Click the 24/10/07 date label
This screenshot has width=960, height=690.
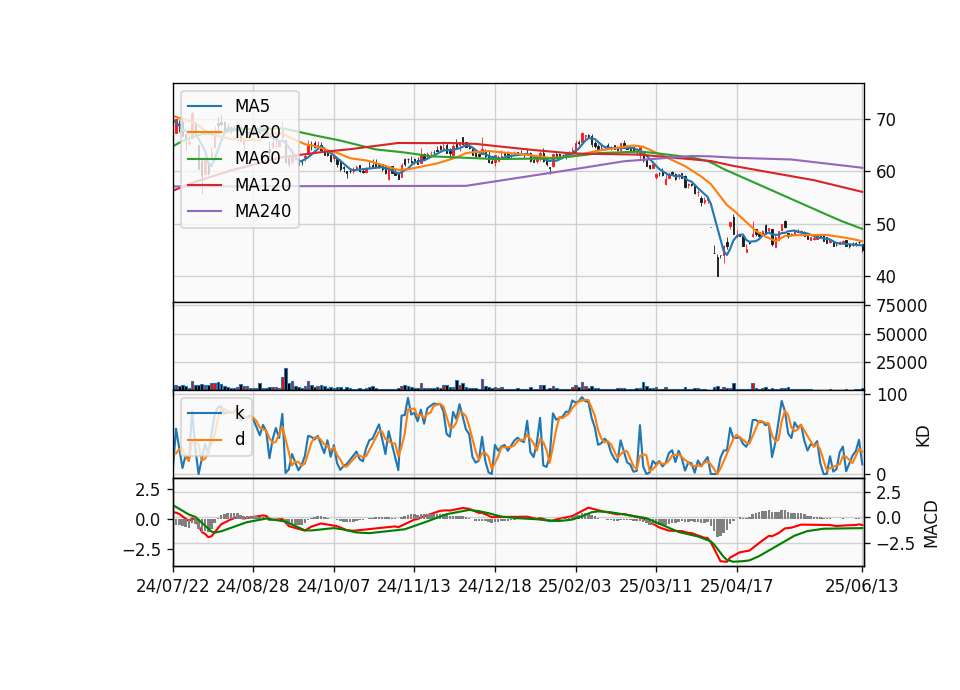(334, 586)
